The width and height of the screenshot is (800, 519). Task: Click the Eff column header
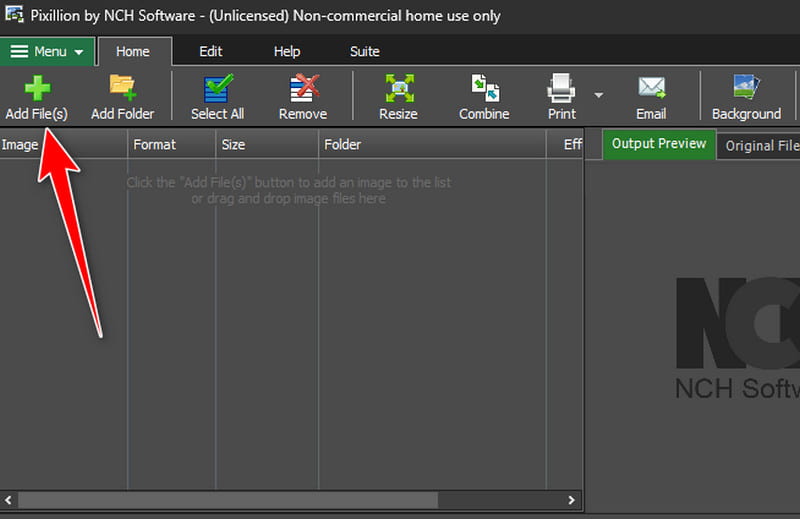pos(565,144)
